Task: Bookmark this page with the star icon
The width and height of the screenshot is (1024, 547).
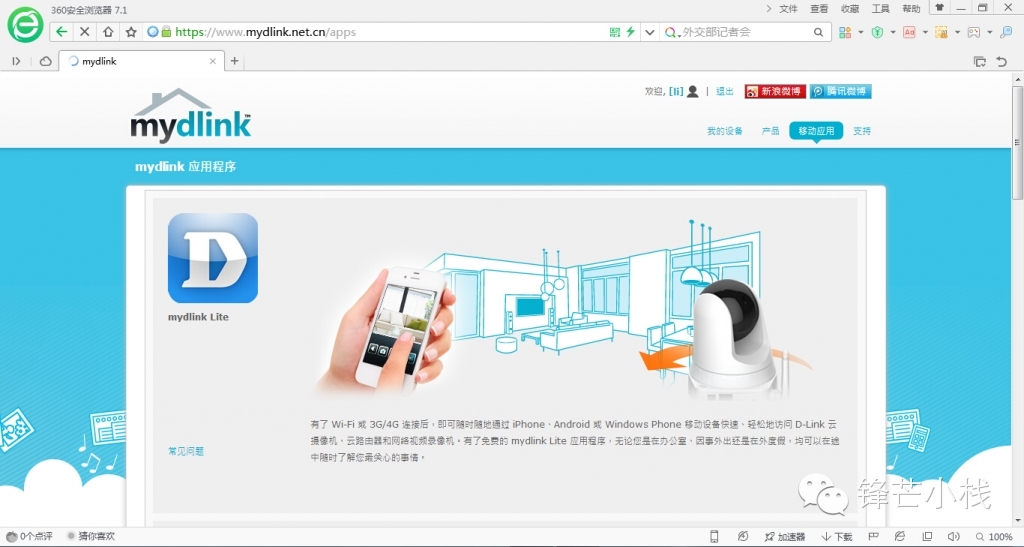Action: tap(131, 32)
